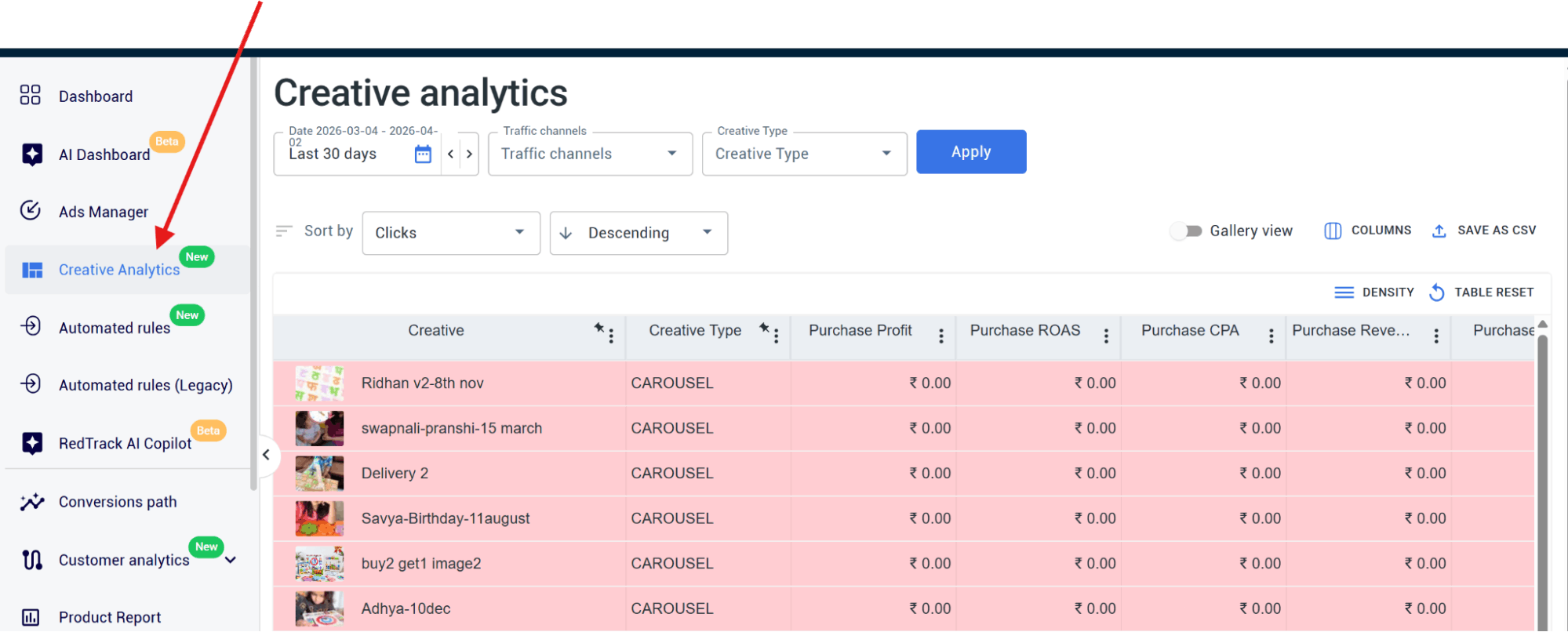This screenshot has height=632, width=1568.
Task: Select Creative Analytics menu item
Action: (x=127, y=270)
